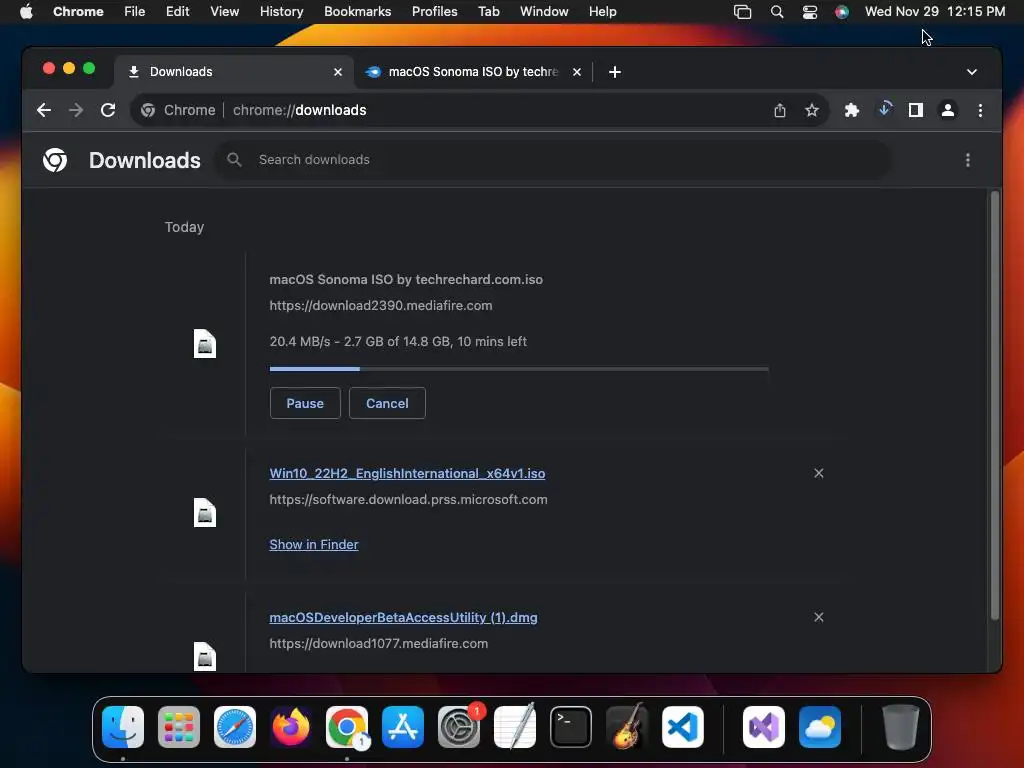The image size is (1024, 768).
Task: Open Terminal from the Dock
Action: click(571, 727)
